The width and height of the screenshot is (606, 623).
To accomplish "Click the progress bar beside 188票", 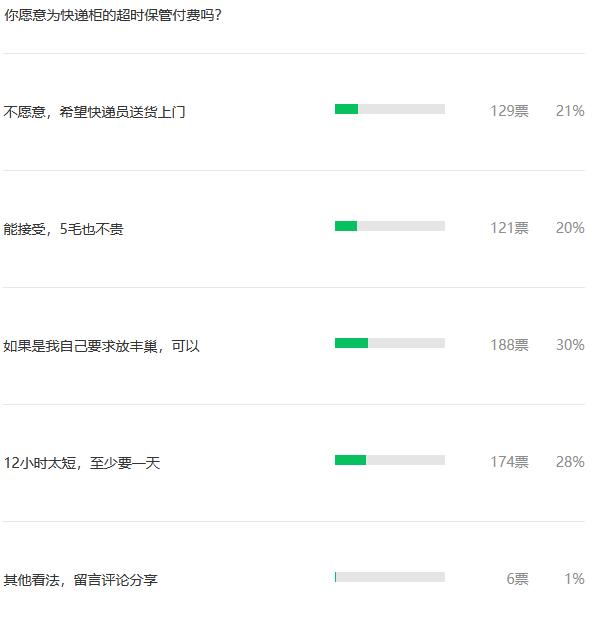I will 390,343.
